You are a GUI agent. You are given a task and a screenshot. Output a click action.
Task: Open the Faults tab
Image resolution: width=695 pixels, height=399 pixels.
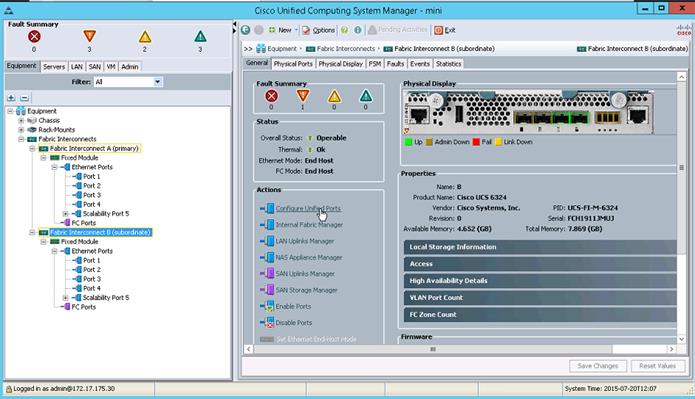[395, 64]
